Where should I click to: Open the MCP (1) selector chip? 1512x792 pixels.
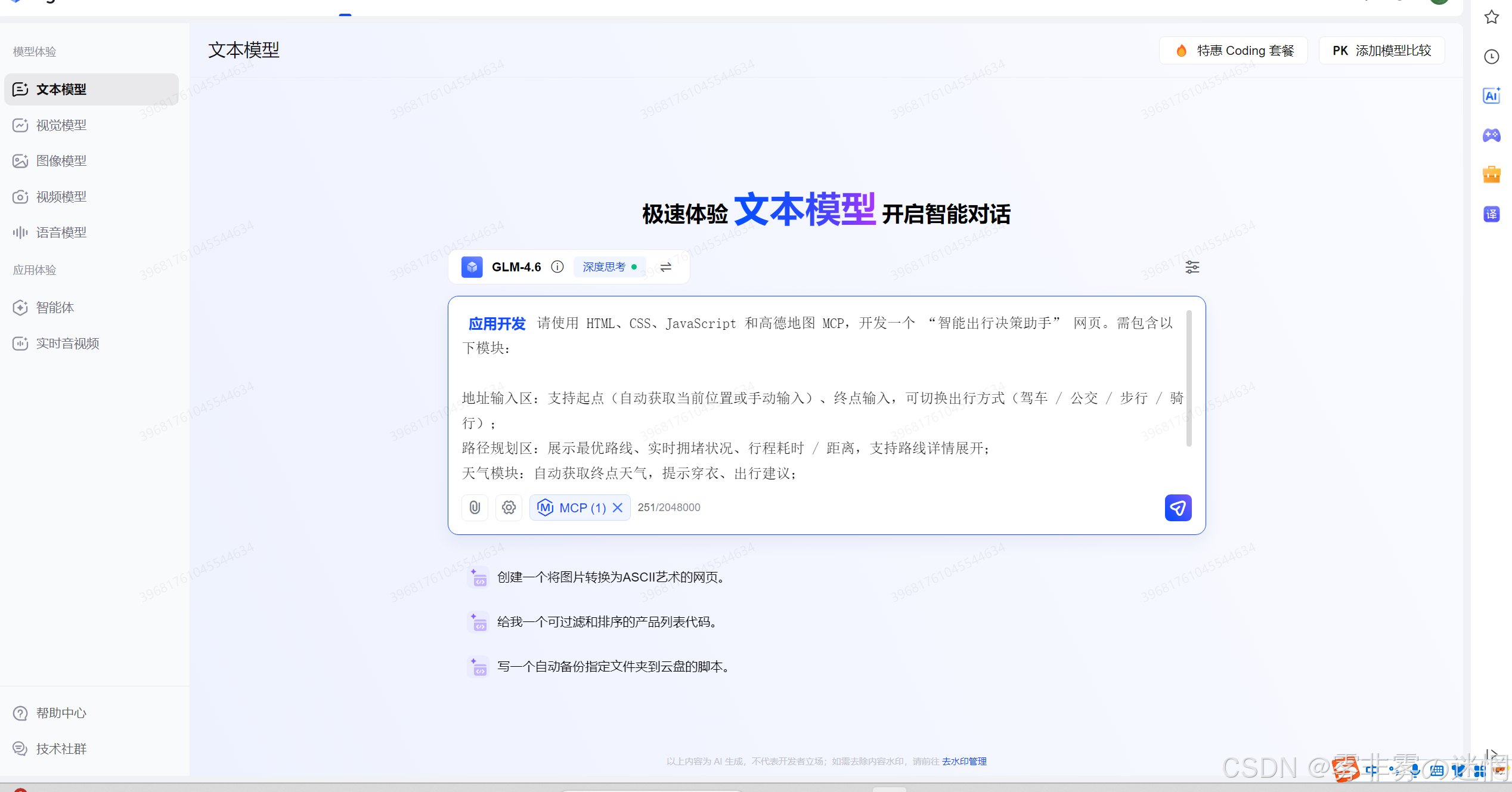tap(572, 508)
